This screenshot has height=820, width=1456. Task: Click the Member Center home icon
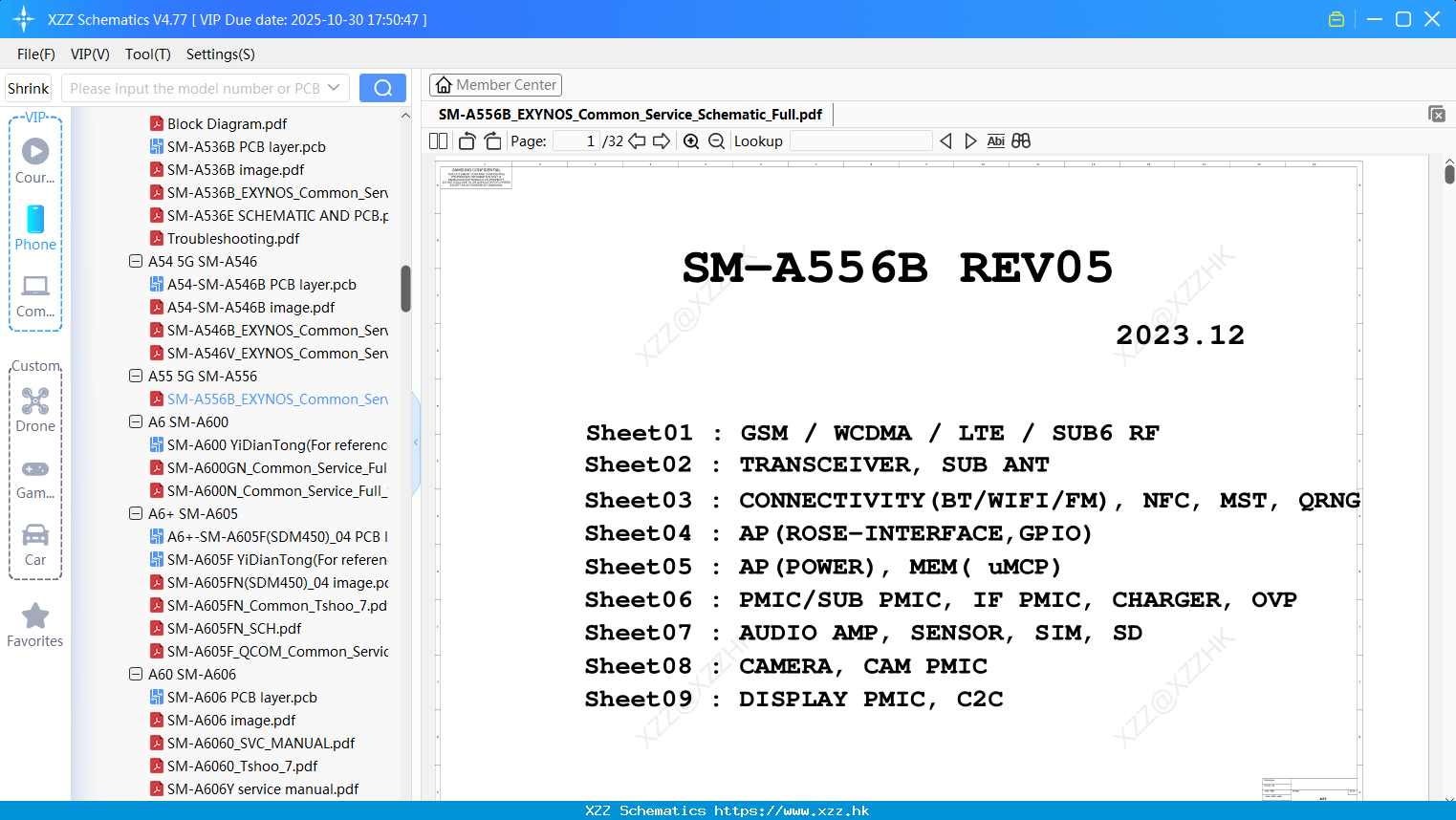point(444,85)
